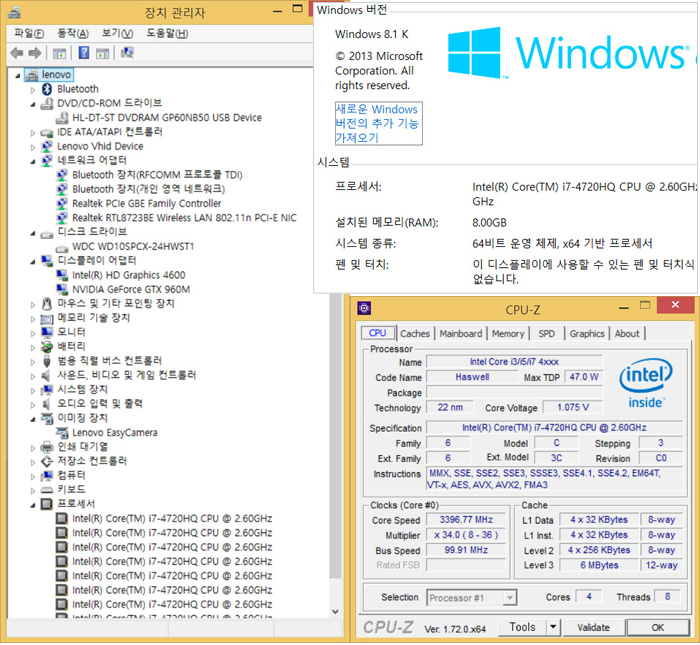Screen dimensions: 700x645
Task: Select Intel(R) HD Graphics 4600 adapter
Action: [x=129, y=275]
